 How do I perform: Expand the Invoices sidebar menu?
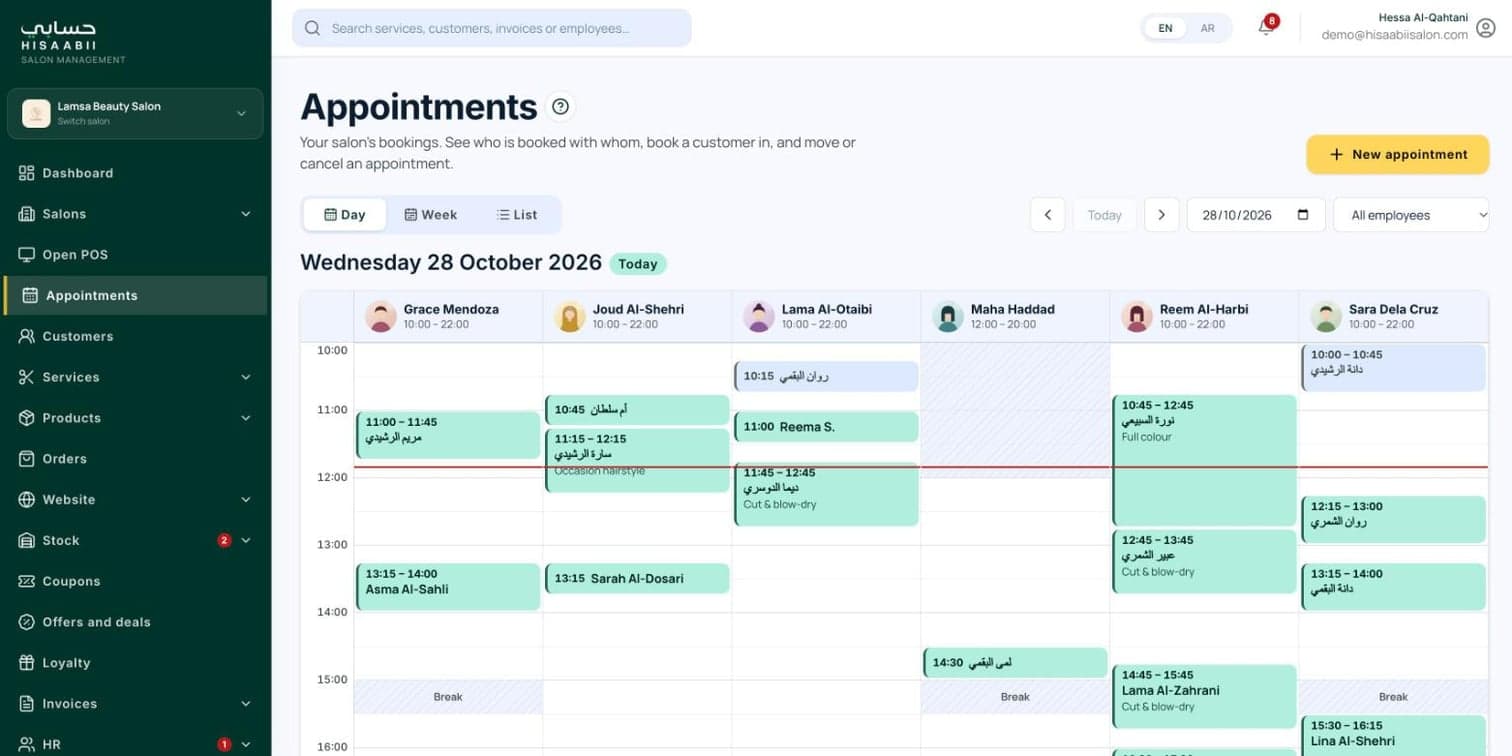tap(135, 704)
